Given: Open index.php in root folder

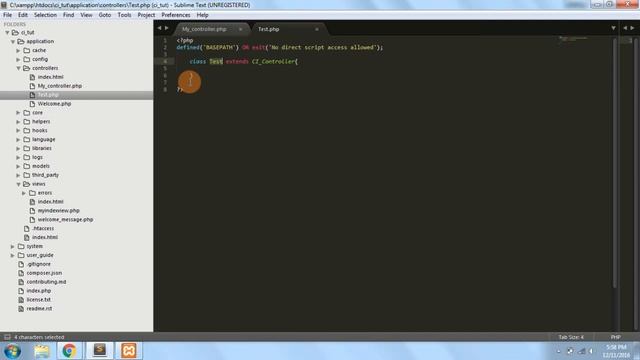Looking at the screenshot, I should pyautogui.click(x=38, y=291).
